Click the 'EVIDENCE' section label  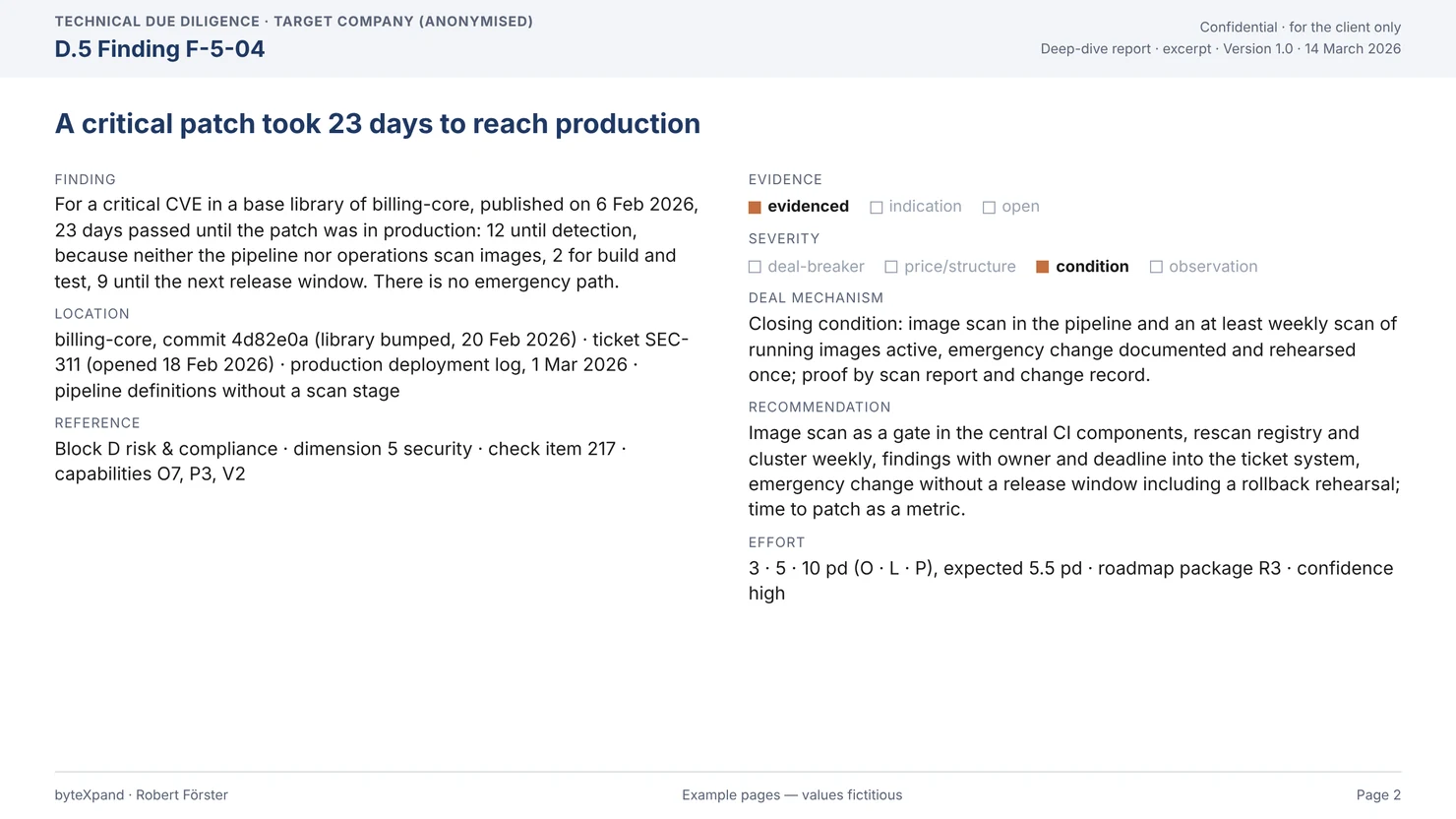tap(785, 180)
